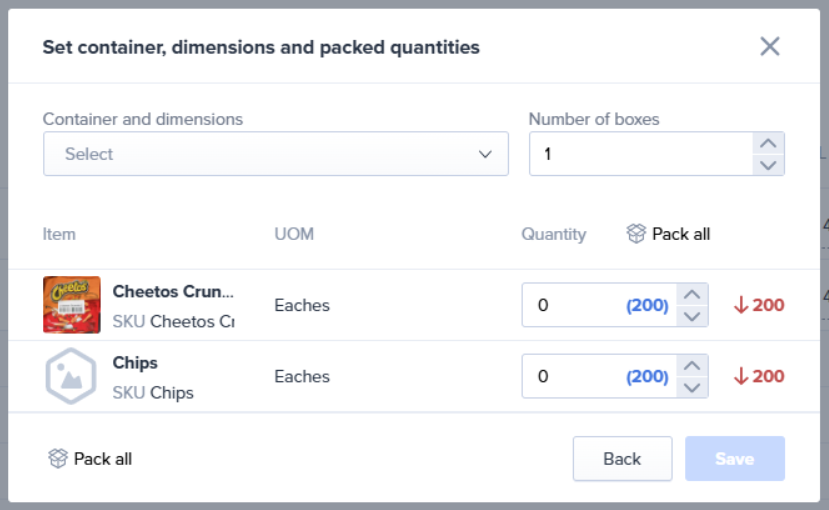This screenshot has height=510, width=829.
Task: Increment the Chips quantity with up arrow
Action: 692,366
